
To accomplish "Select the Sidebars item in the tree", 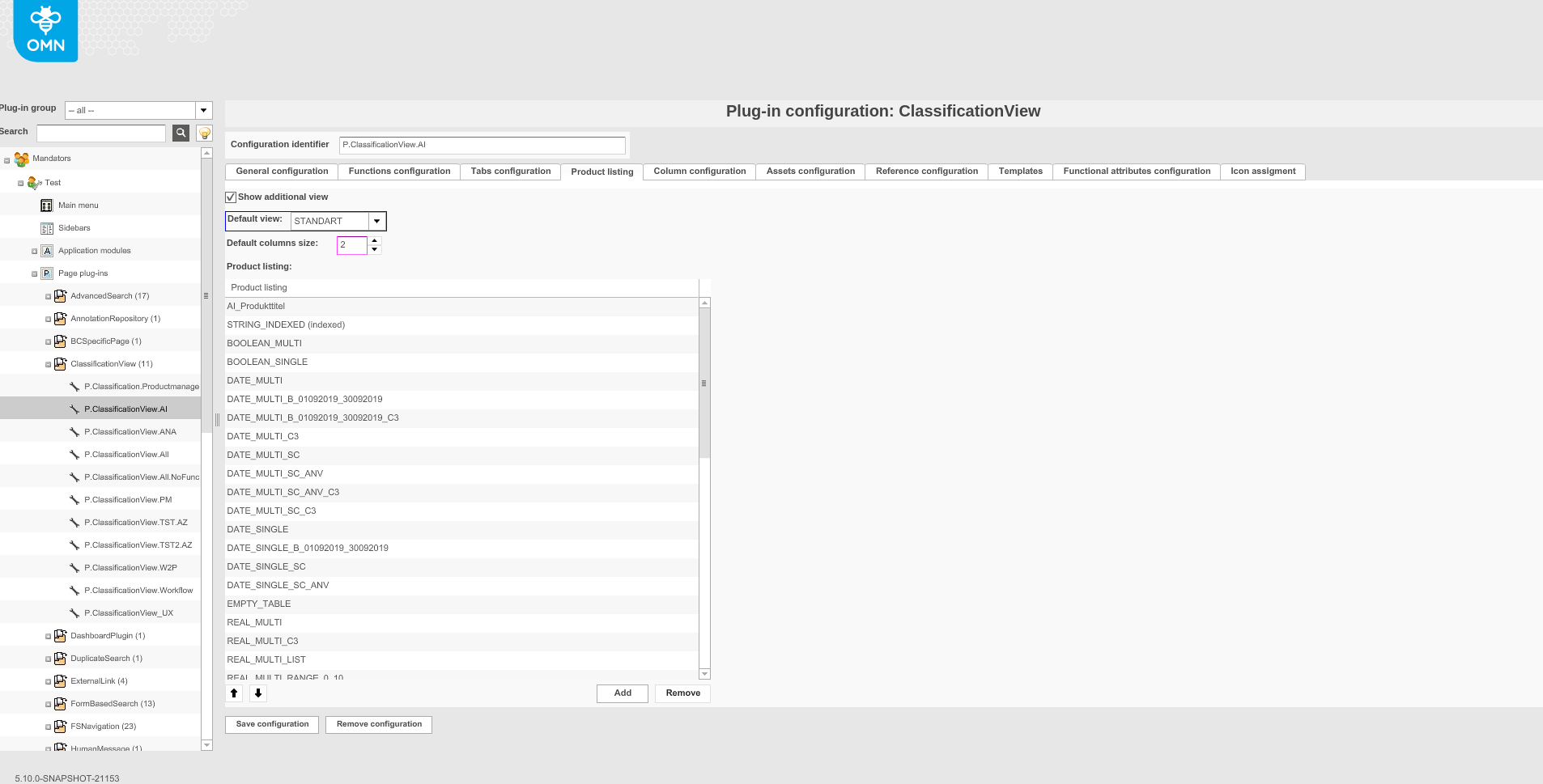I will pyautogui.click(x=74, y=227).
